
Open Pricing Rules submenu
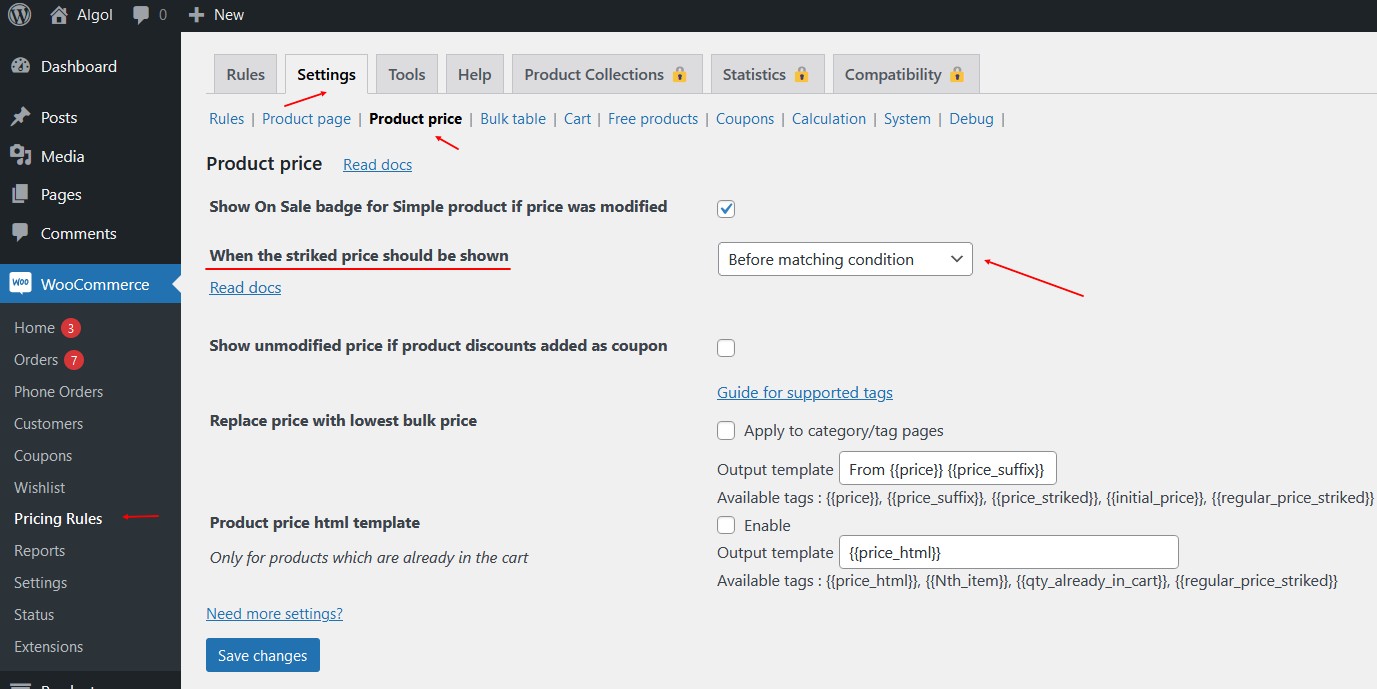tap(58, 518)
